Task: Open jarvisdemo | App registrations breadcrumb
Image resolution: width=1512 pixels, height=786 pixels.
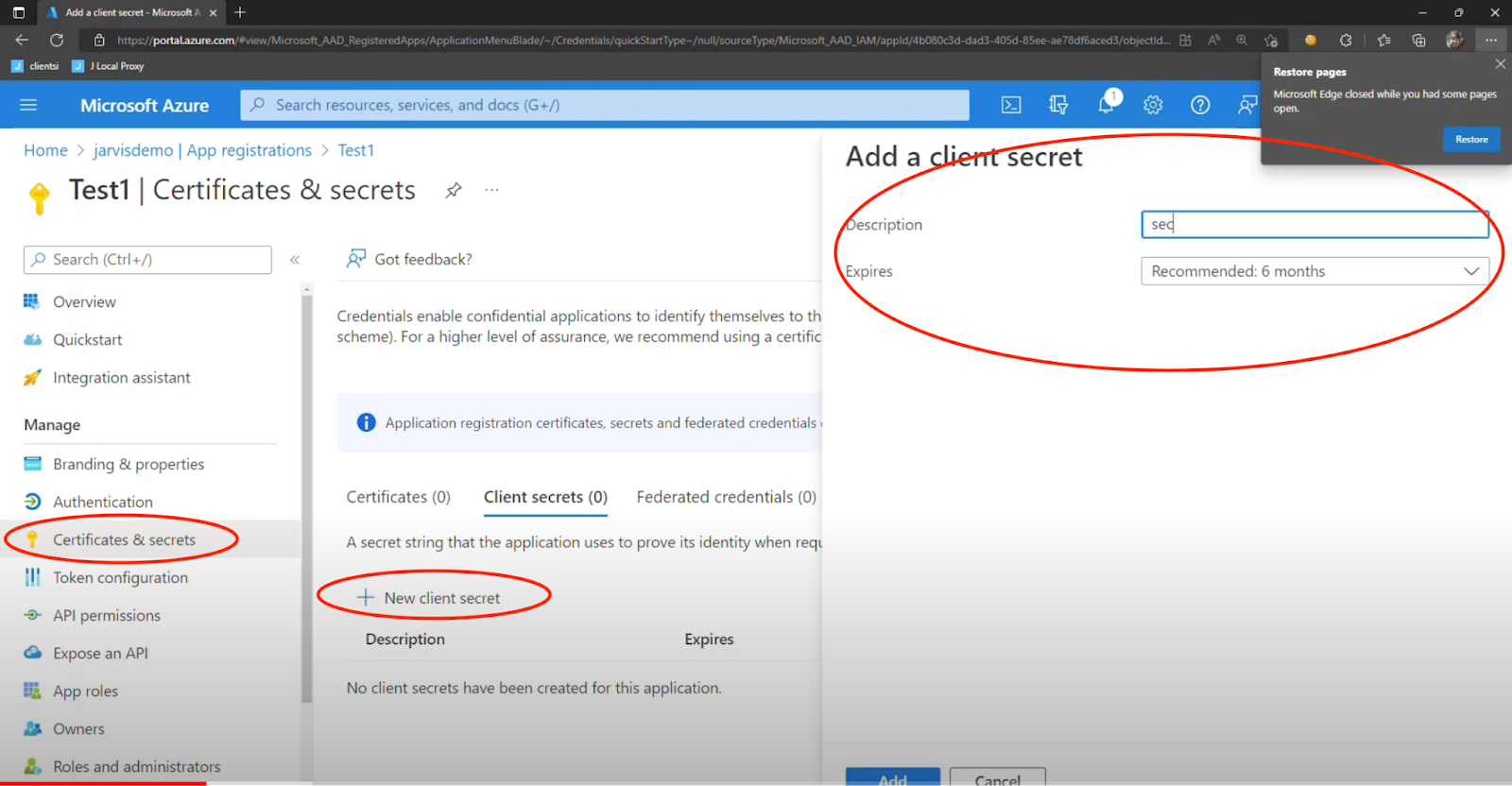Action: [x=202, y=150]
